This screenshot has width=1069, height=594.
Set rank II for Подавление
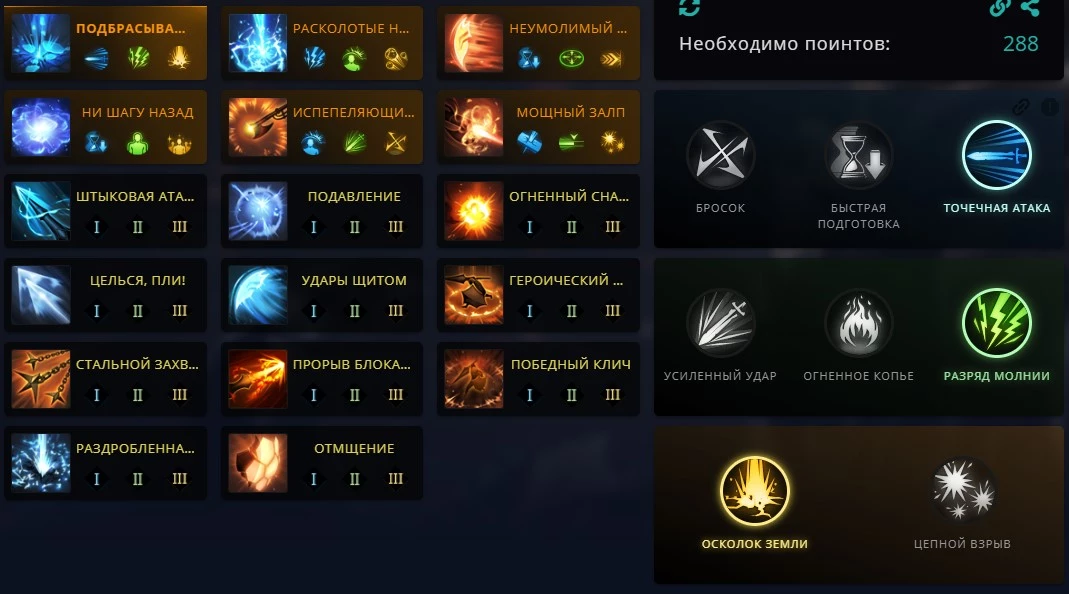355,227
